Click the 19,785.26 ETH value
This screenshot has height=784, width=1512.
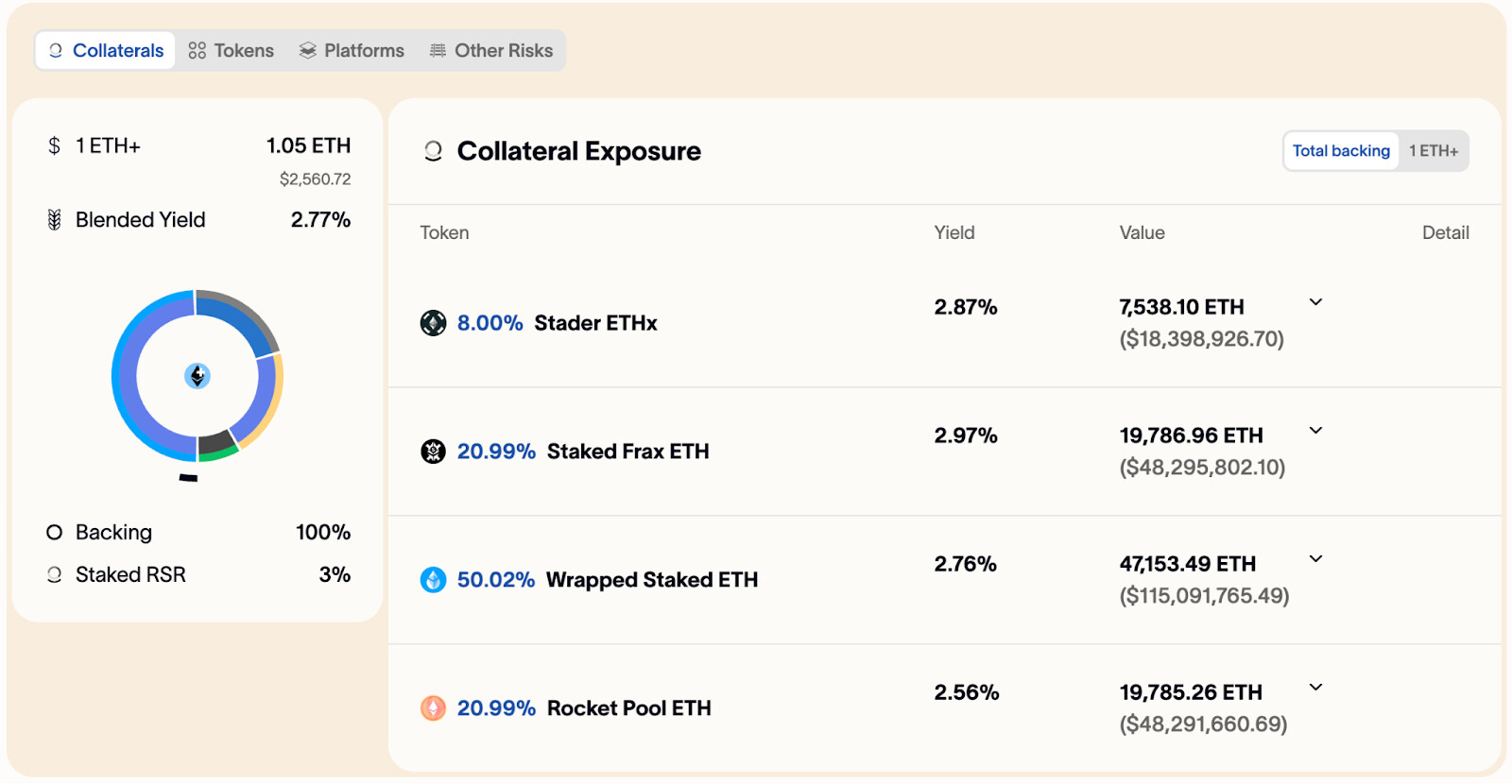tap(1191, 692)
